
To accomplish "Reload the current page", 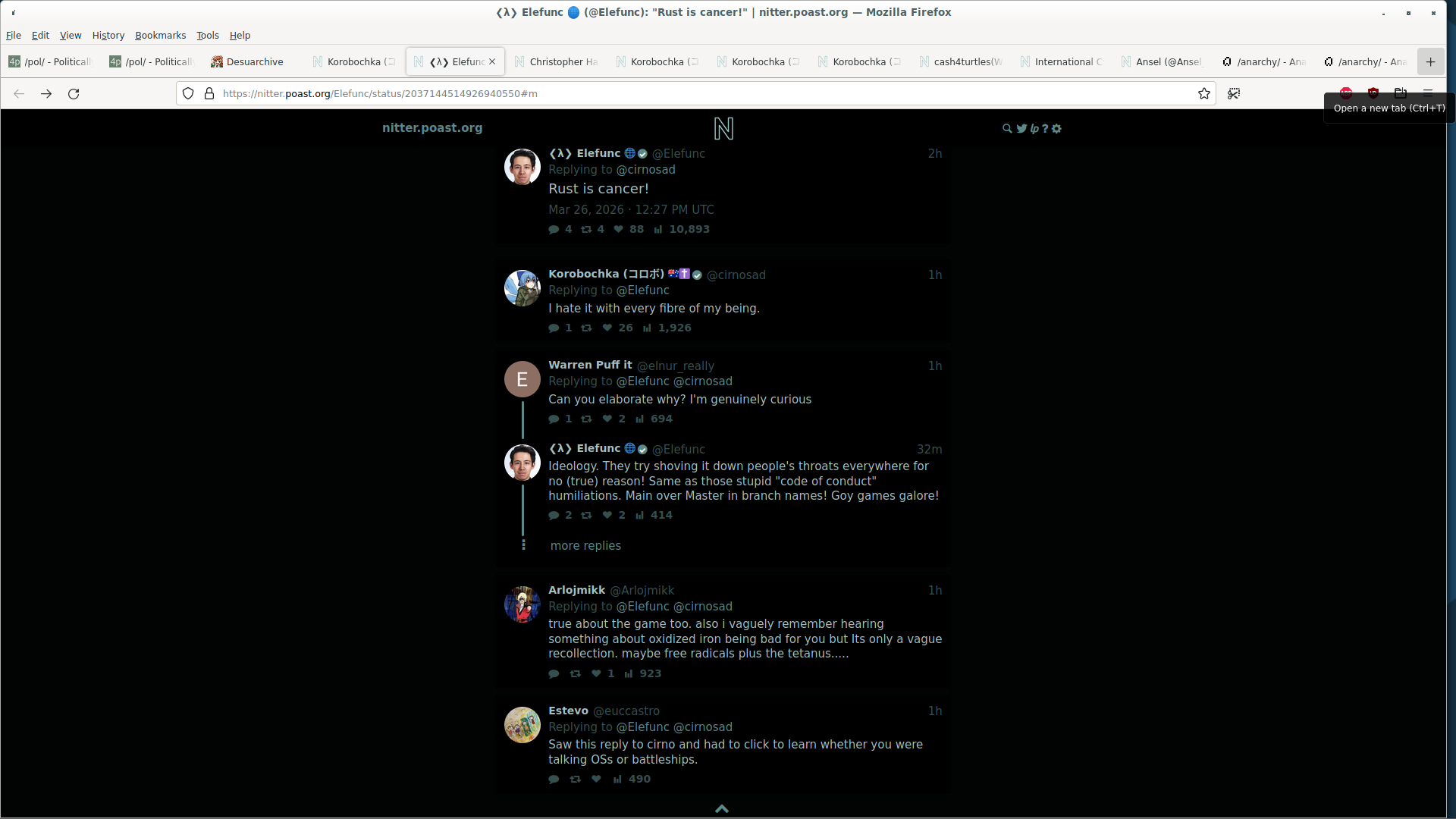I will click(x=74, y=94).
